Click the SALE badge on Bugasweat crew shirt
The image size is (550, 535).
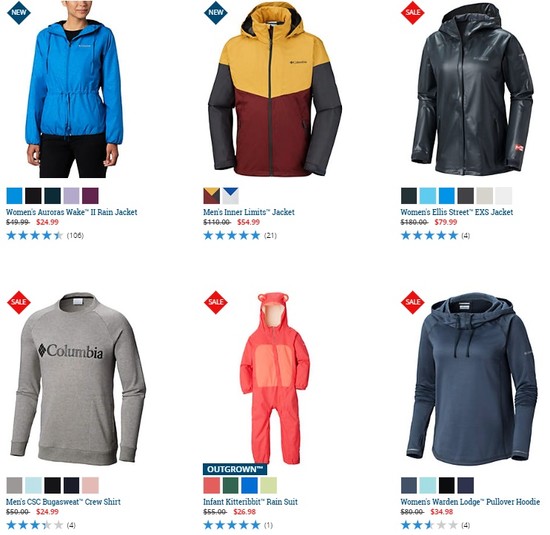19,302
